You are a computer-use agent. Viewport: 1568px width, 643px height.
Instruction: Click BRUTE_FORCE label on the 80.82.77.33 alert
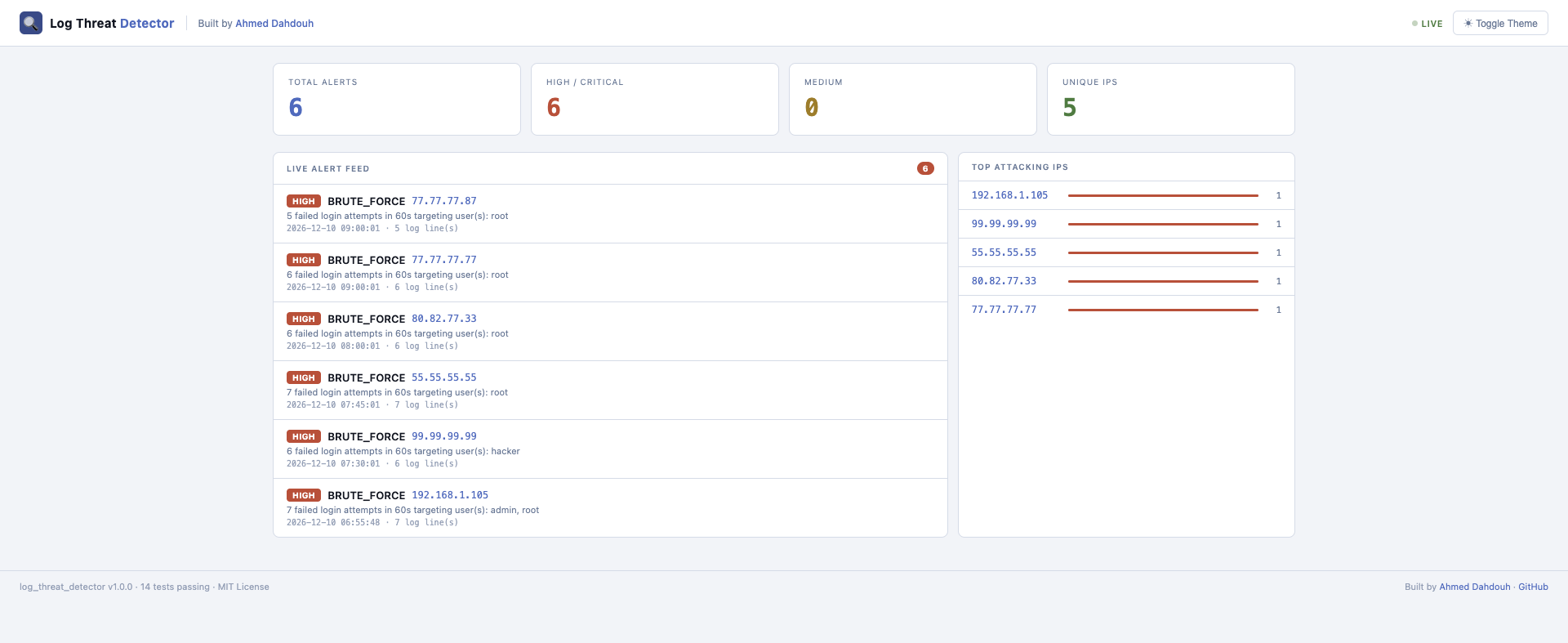click(x=367, y=319)
